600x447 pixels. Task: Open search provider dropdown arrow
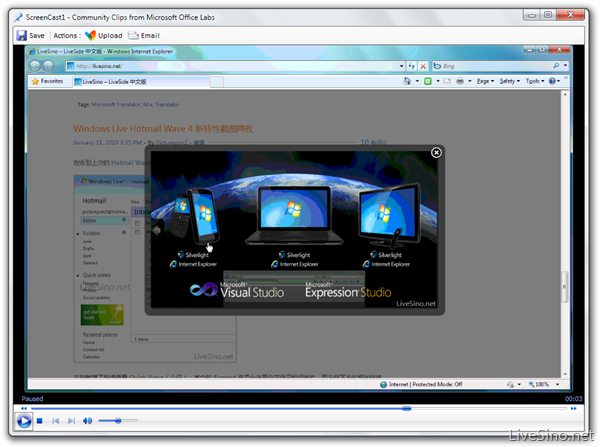click(x=565, y=66)
